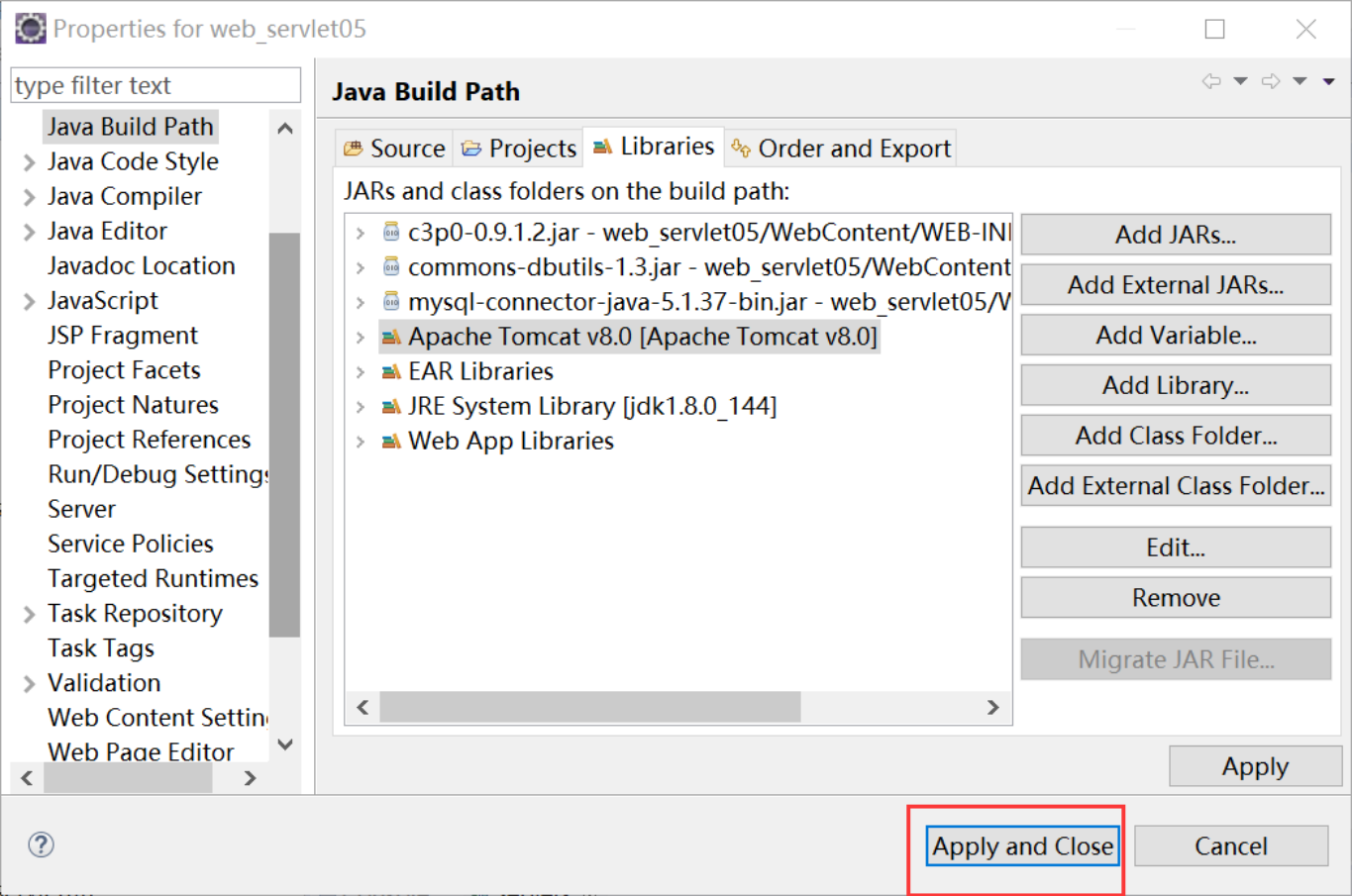Click the sidebar scroll-up arrow
Image resolution: width=1352 pixels, height=896 pixels.
point(285,128)
